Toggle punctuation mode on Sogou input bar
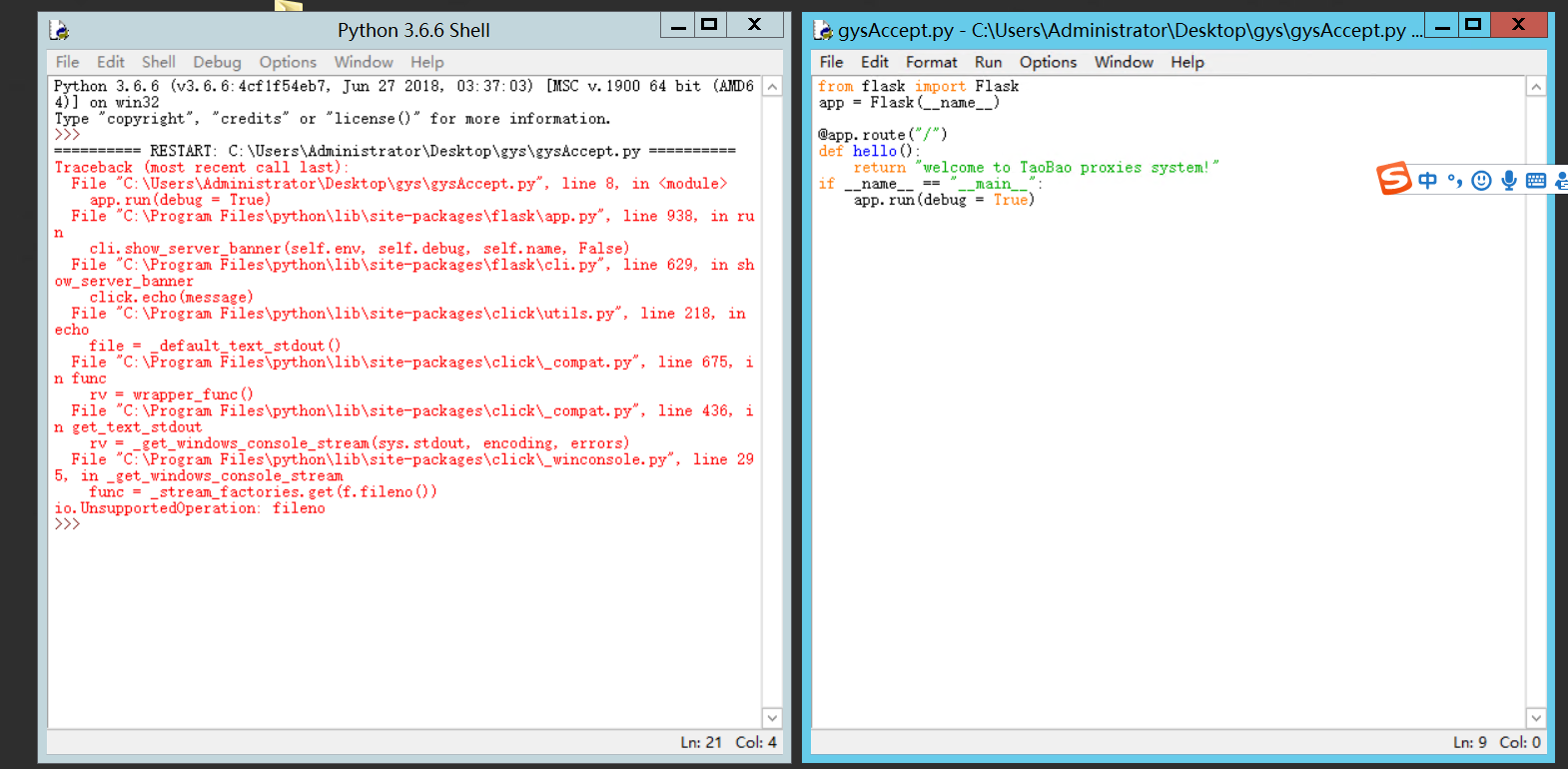This screenshot has height=769, width=1568. click(1455, 181)
